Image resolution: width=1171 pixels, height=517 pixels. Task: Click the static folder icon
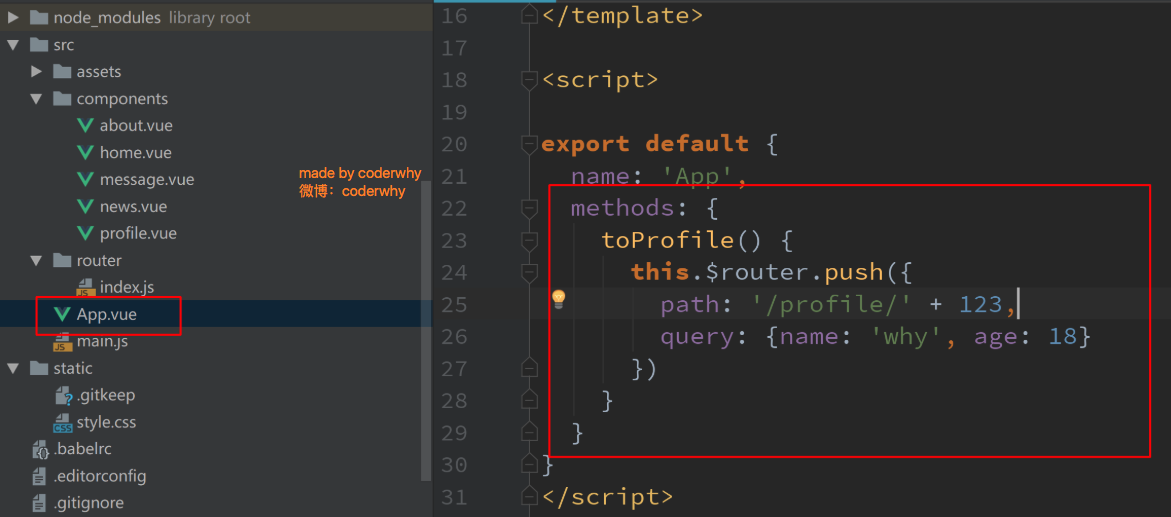coord(39,368)
